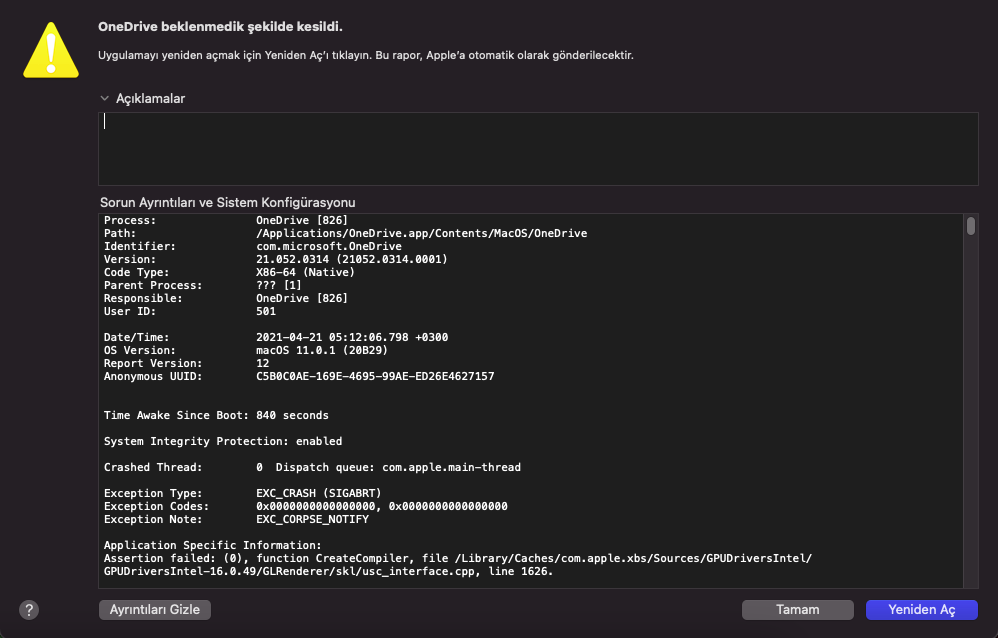Collapse the Açıklamalar disclosure chevron

point(104,98)
